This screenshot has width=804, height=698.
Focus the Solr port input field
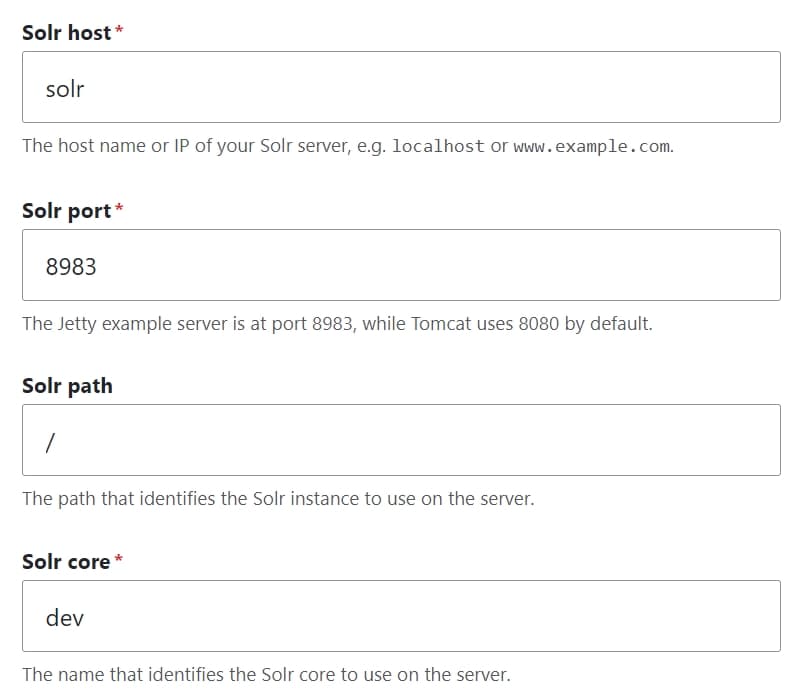coord(400,265)
